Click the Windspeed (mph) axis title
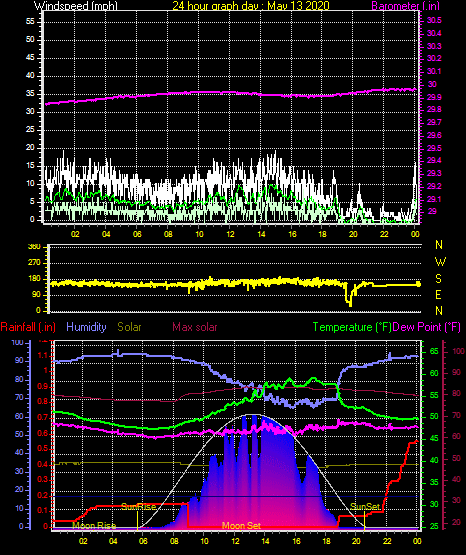Image resolution: width=466 pixels, height=555 pixels. coord(76,6)
